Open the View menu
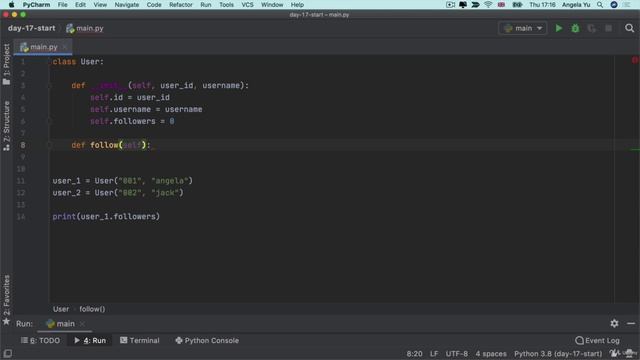 click(x=100, y=4)
